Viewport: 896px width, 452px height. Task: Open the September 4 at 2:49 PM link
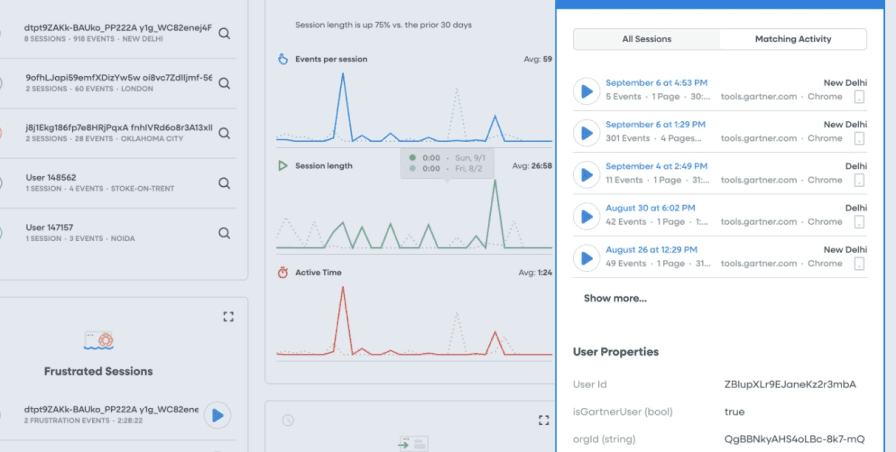(656, 166)
